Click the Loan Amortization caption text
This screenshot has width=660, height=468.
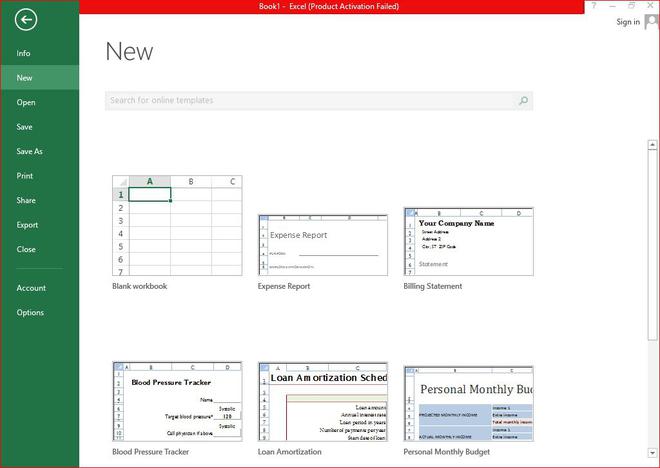coord(290,452)
